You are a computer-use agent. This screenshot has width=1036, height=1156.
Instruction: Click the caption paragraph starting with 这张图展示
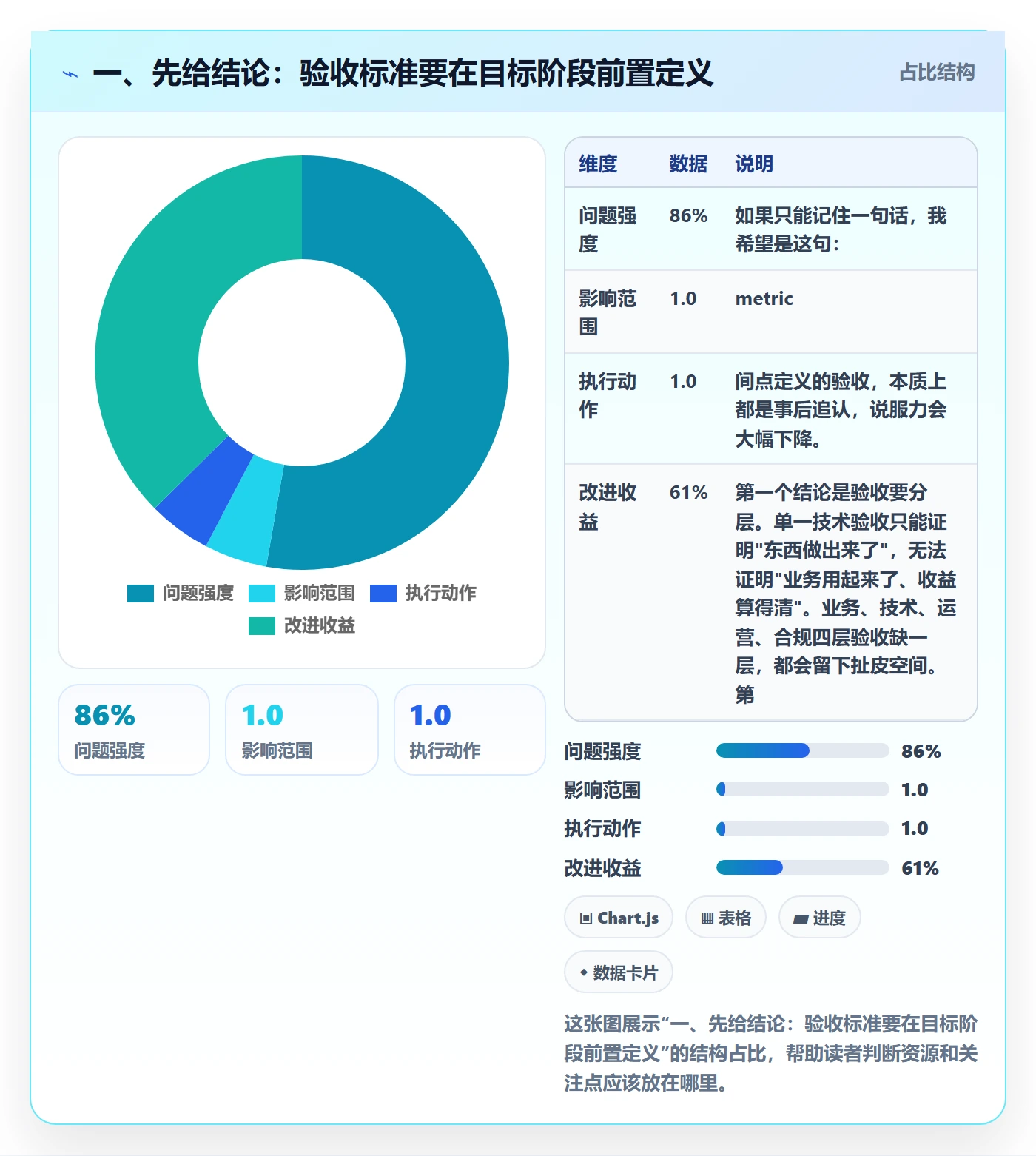(x=770, y=1053)
